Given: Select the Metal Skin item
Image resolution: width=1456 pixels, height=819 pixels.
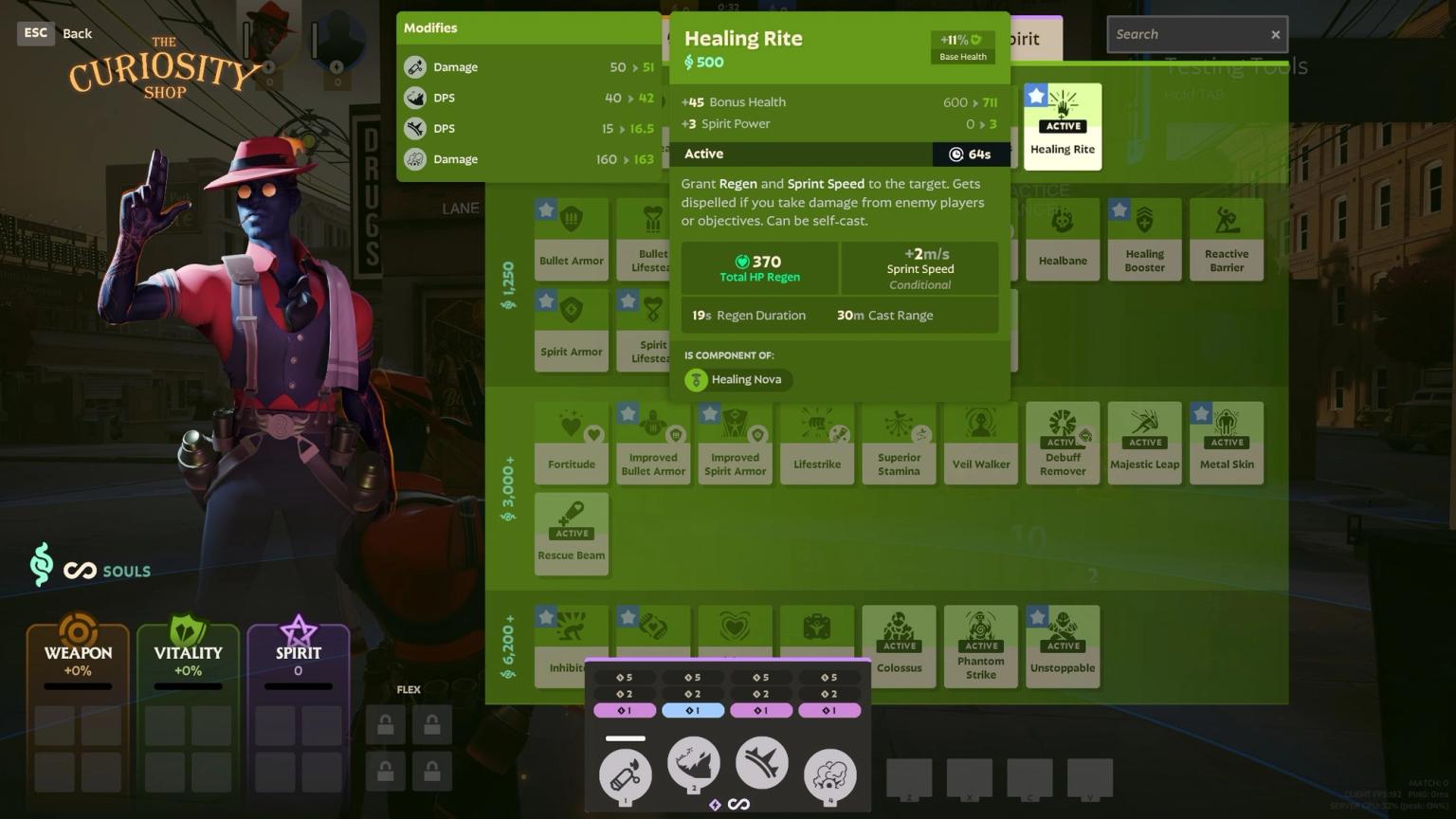Looking at the screenshot, I should (x=1227, y=443).
